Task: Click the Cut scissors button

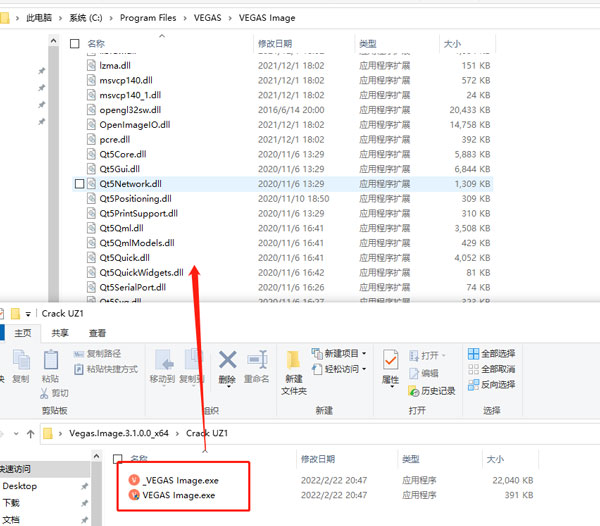Action: tap(54, 393)
